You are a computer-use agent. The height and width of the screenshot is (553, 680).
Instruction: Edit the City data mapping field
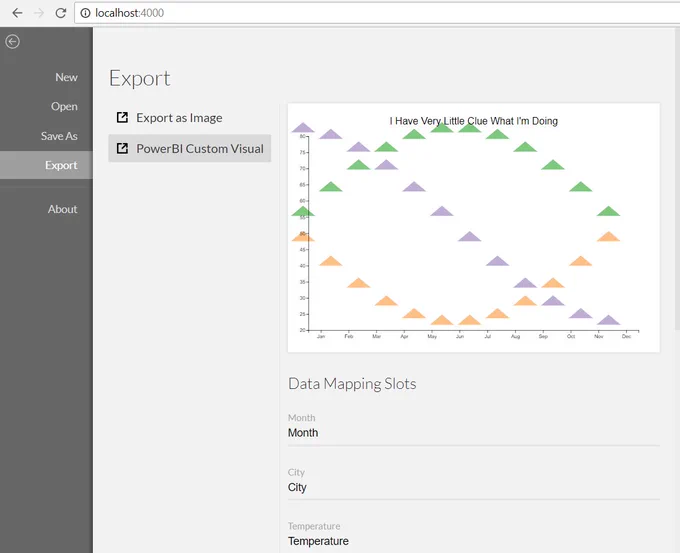tap(474, 487)
